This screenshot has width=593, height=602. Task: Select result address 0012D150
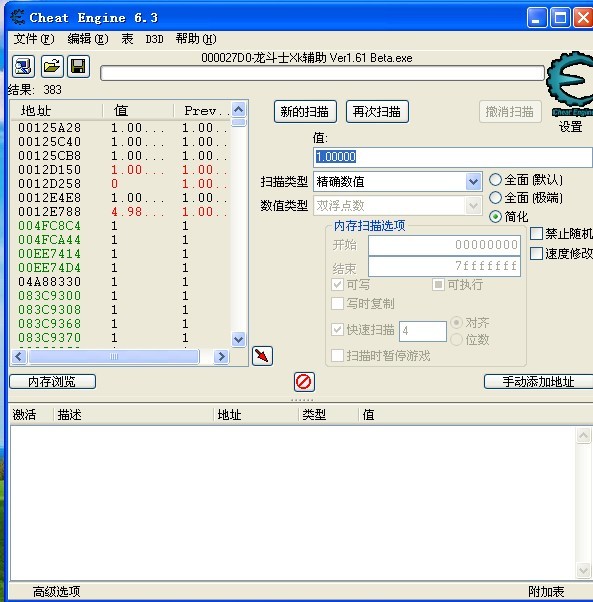coord(50,170)
